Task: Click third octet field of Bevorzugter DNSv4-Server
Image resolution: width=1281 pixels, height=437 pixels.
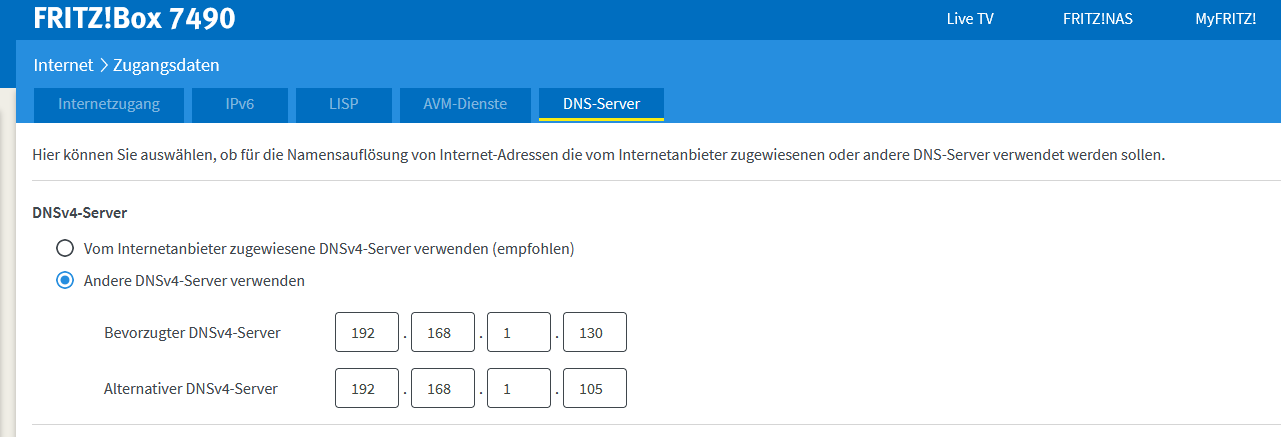Action: click(x=519, y=332)
